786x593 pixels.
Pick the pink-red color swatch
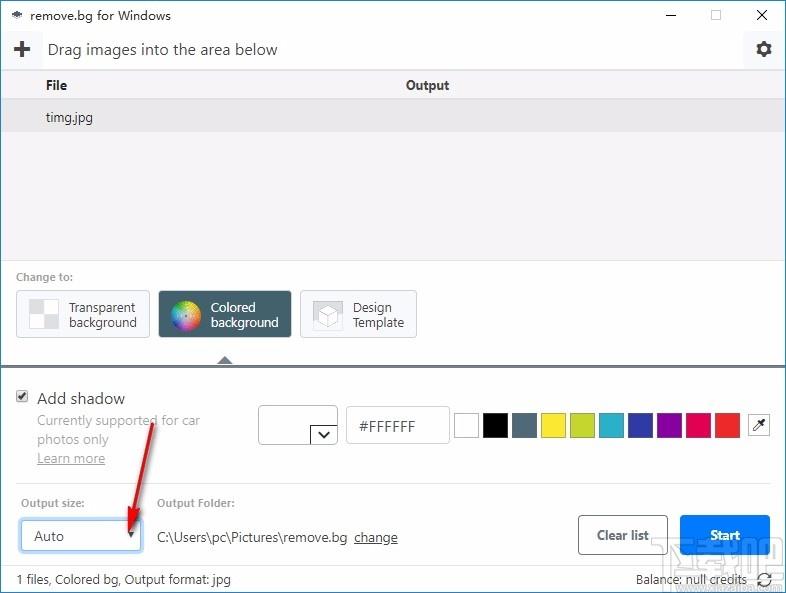698,426
